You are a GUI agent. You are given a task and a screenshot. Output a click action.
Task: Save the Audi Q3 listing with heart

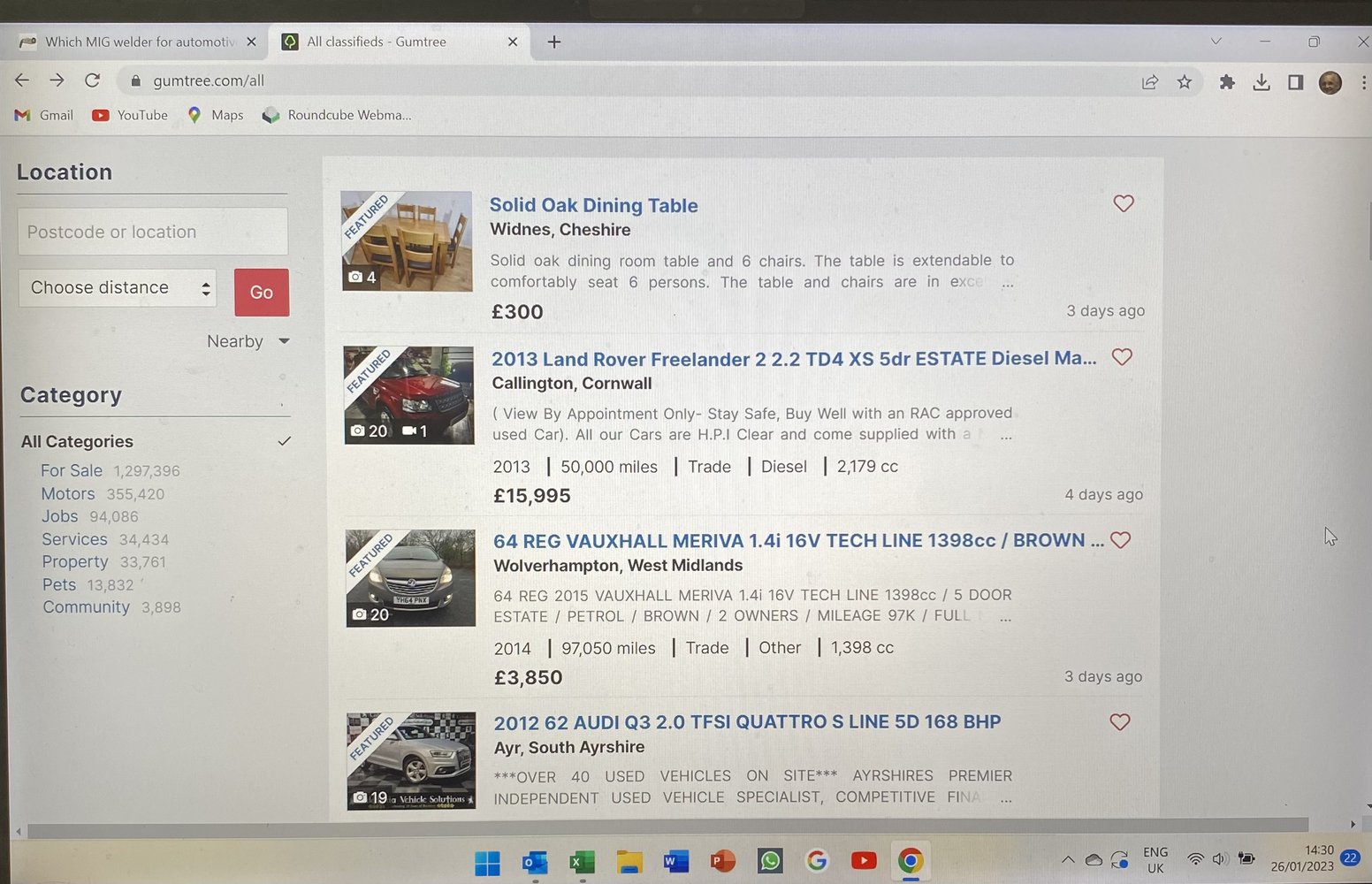pos(1120,722)
